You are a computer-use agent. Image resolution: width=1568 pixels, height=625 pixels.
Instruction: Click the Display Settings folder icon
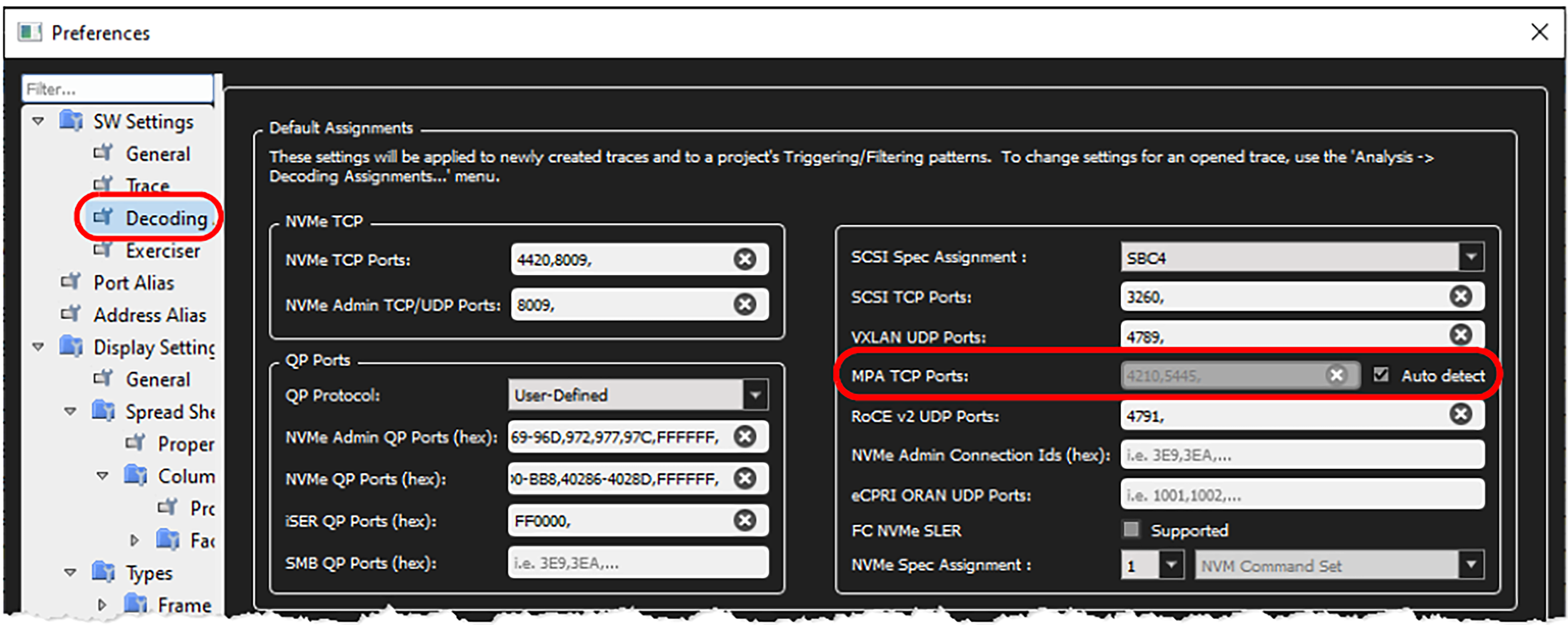[x=71, y=346]
